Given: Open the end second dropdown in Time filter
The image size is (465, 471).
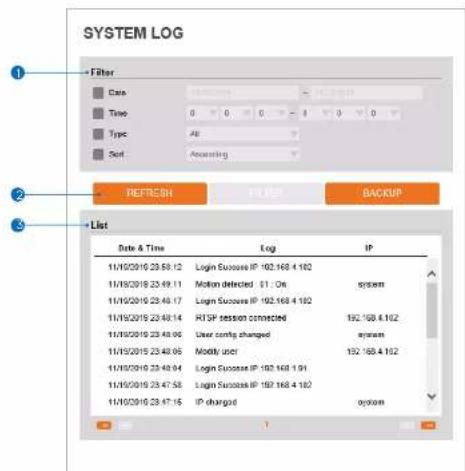Looking at the screenshot, I should (384, 113).
